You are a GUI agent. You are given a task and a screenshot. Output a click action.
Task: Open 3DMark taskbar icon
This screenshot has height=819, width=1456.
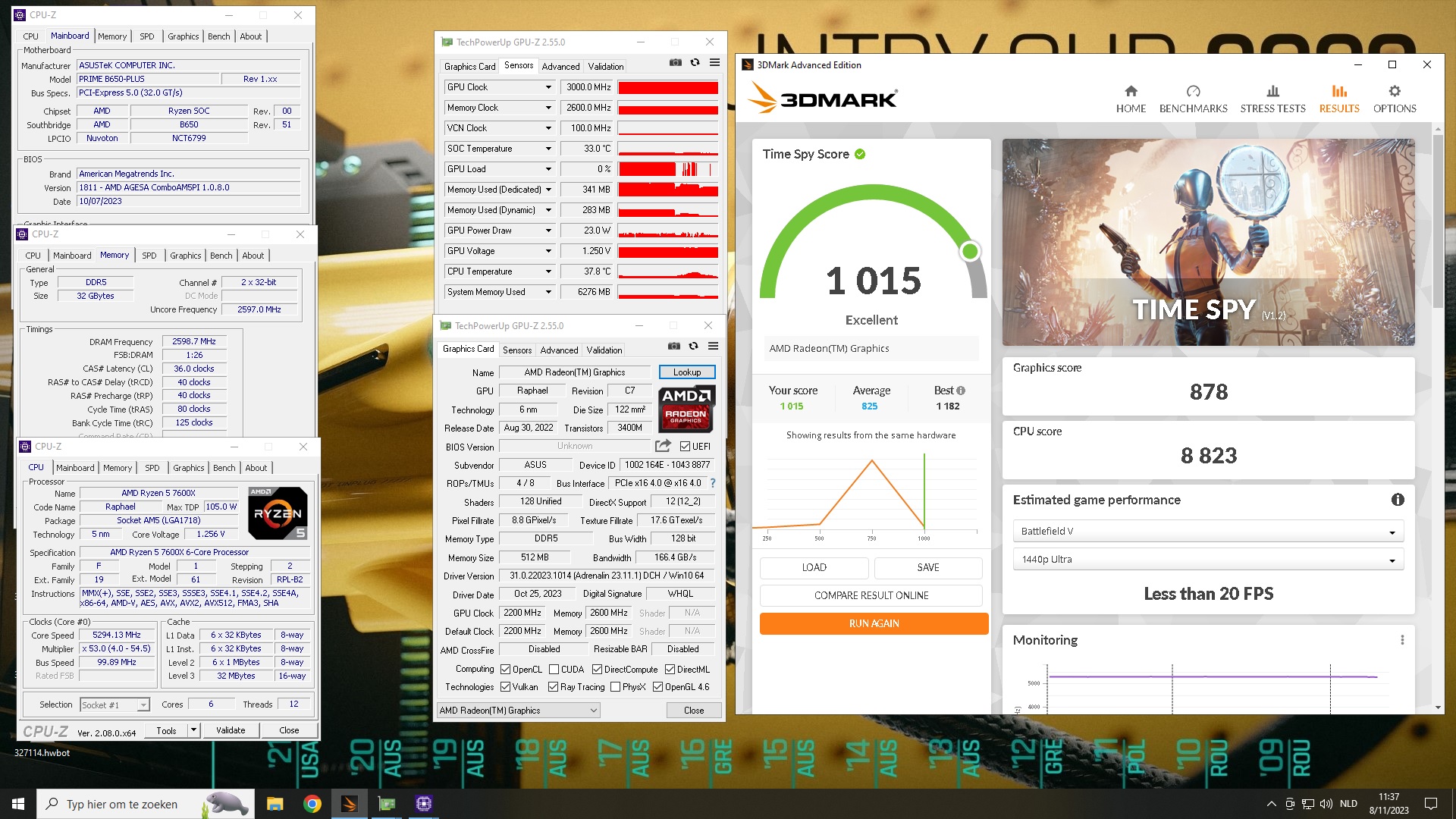coord(349,804)
